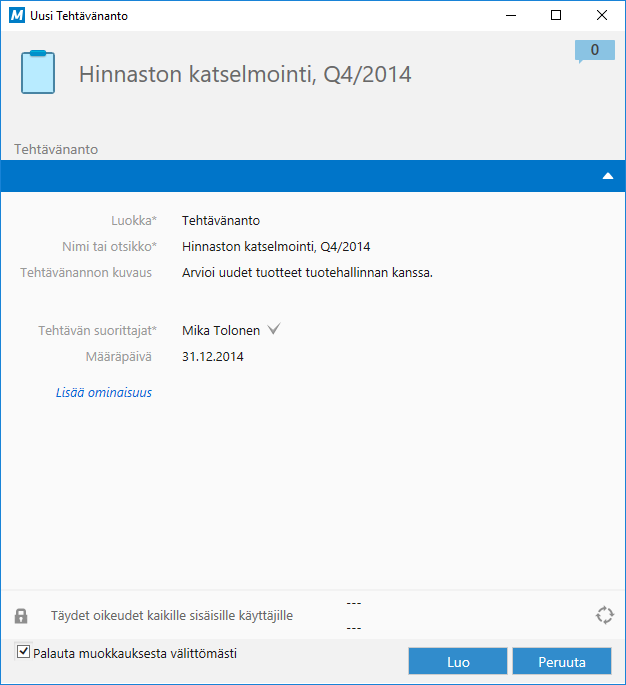Maximize the Uusi Tehtävänanto window
The height and width of the screenshot is (685, 626).
pyautogui.click(x=556, y=16)
